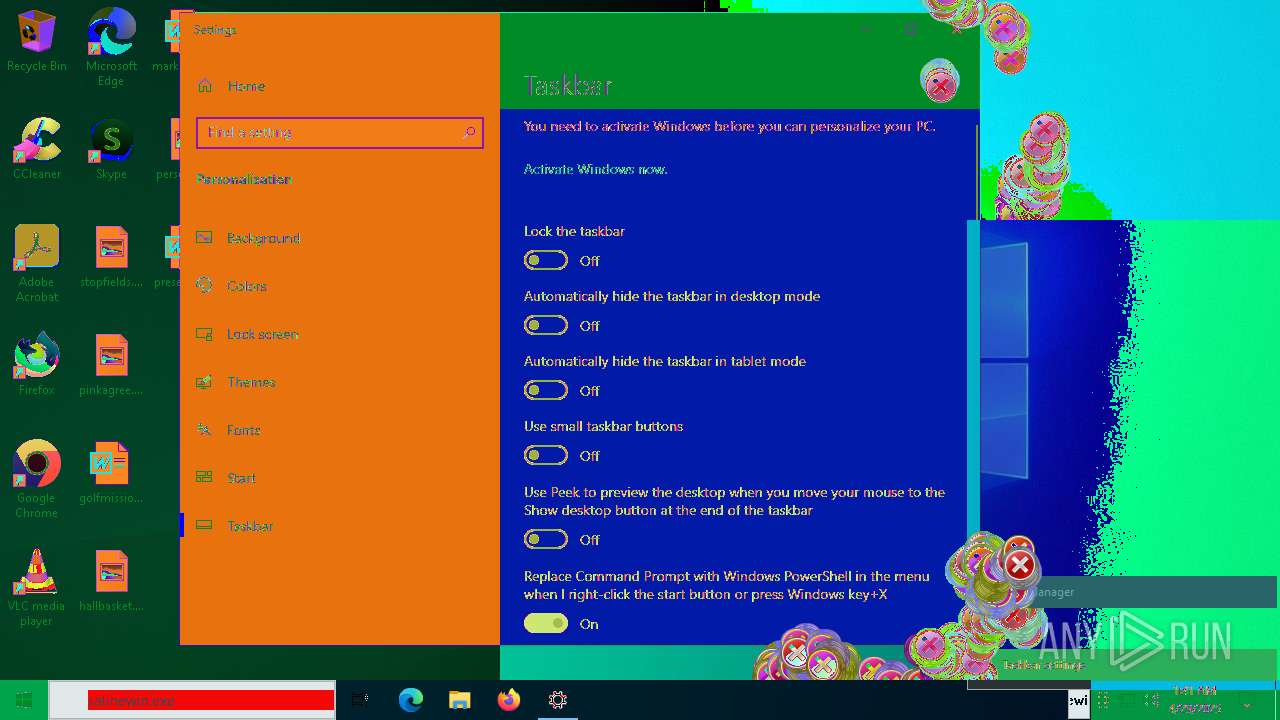Open Firefox from the taskbar
The image size is (1280, 720).
point(508,700)
